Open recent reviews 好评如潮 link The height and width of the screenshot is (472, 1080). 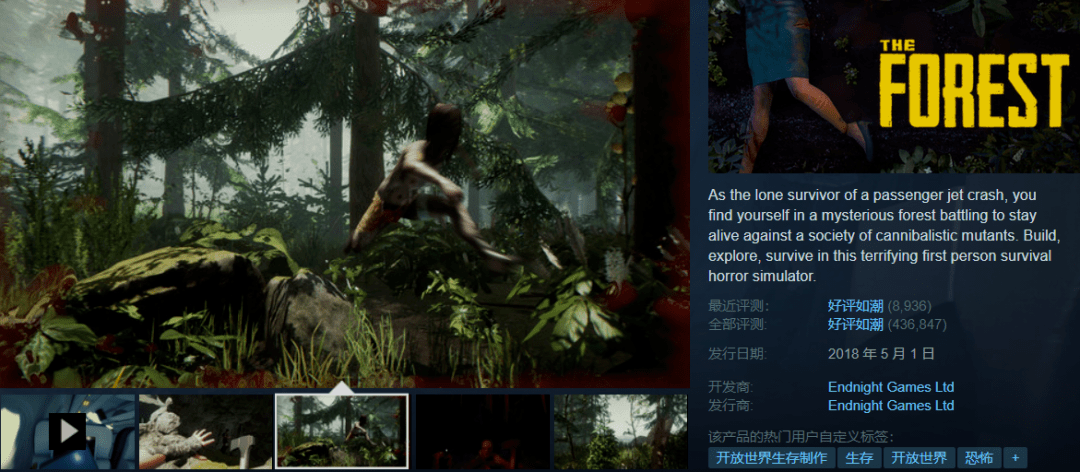855,306
